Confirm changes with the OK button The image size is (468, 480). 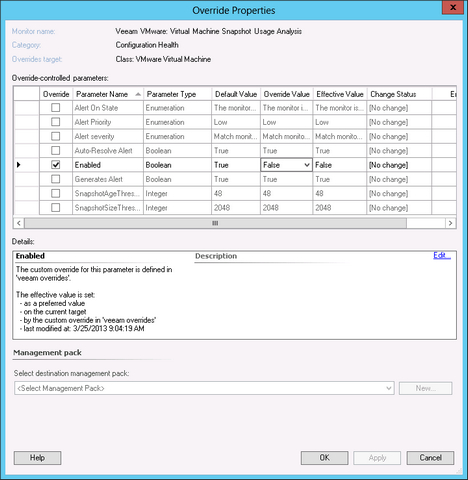click(325, 458)
